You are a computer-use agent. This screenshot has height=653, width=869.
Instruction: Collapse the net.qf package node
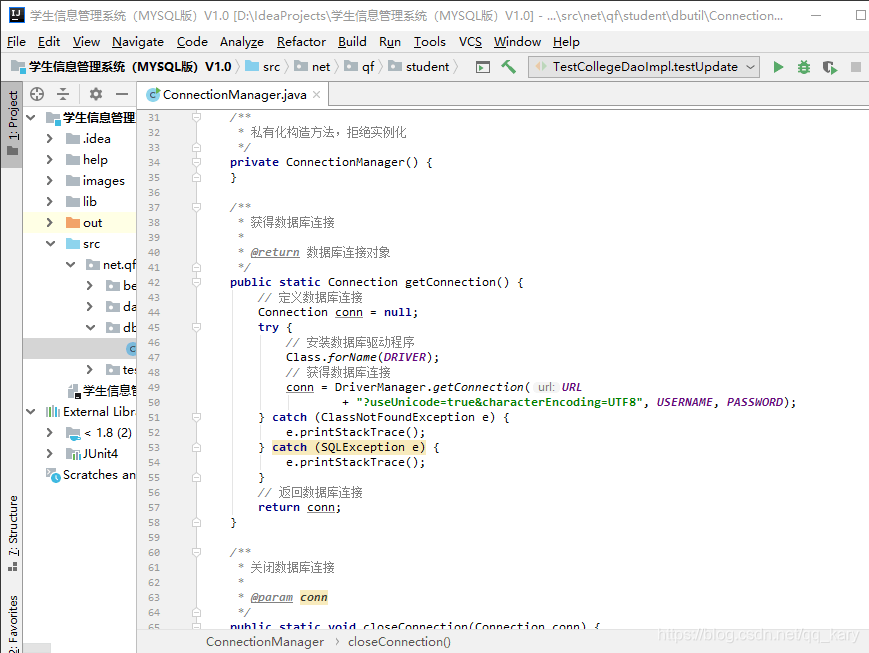70,265
